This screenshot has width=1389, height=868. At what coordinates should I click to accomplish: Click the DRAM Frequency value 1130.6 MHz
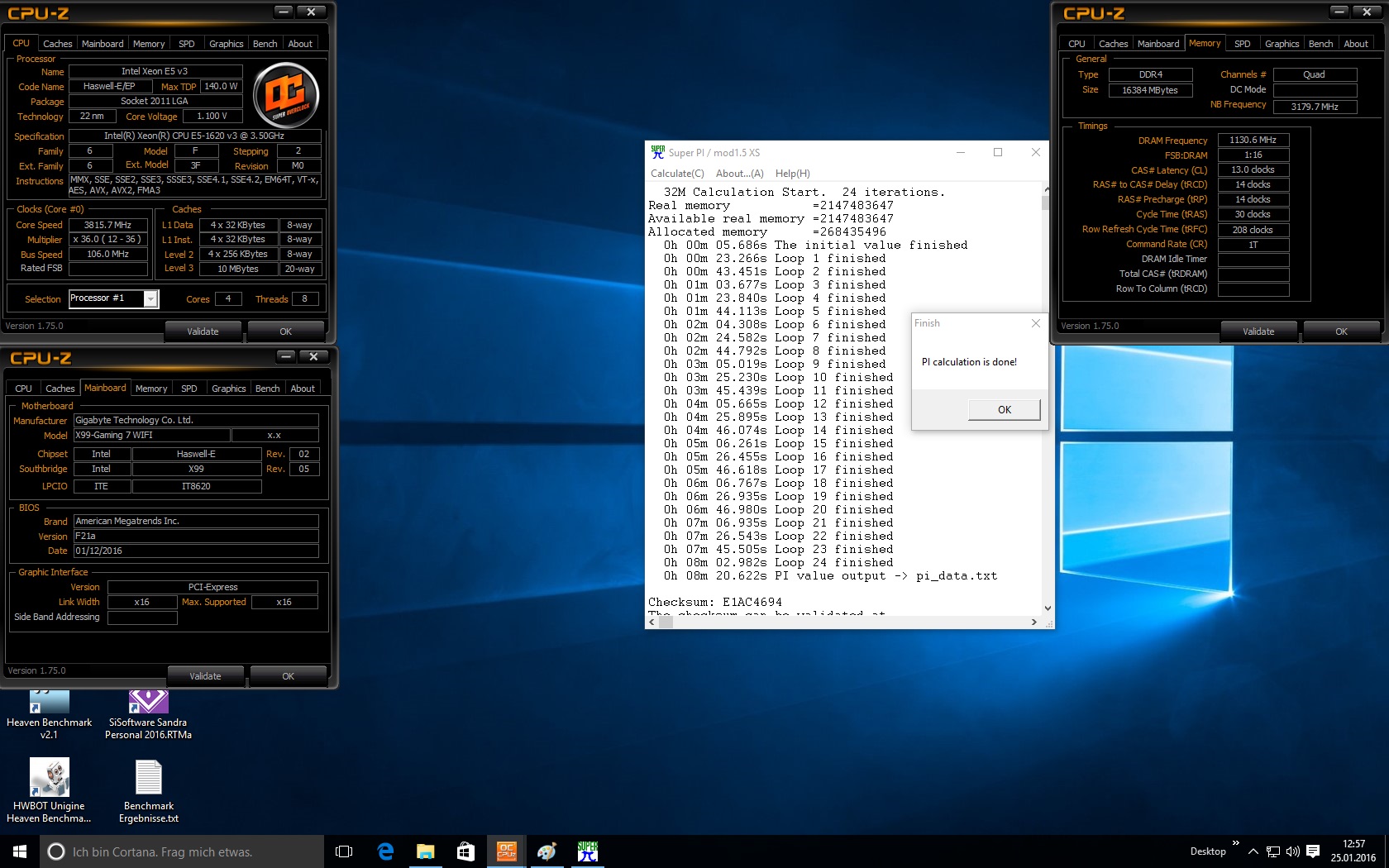tap(1253, 141)
